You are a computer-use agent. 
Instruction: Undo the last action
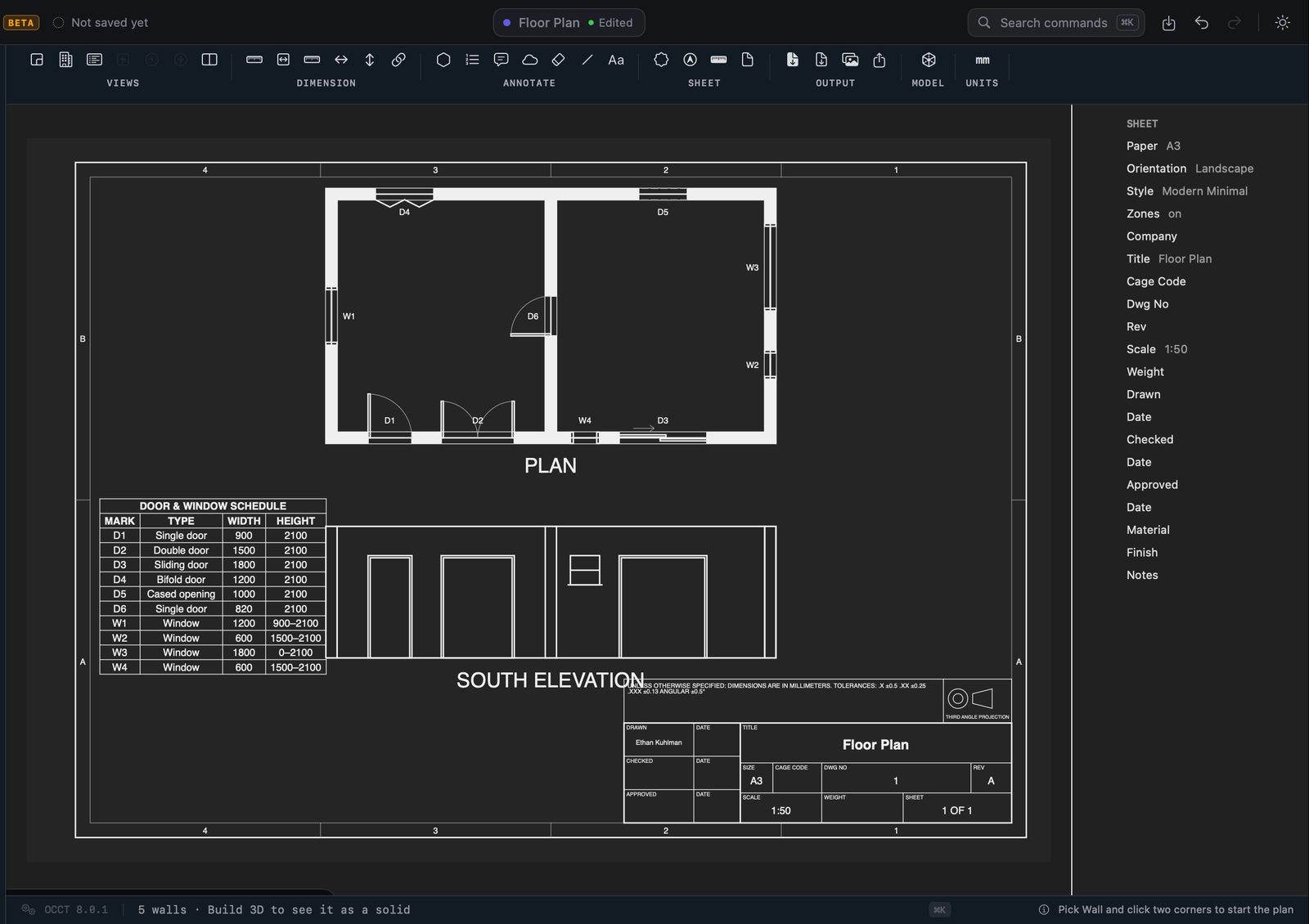(1202, 23)
